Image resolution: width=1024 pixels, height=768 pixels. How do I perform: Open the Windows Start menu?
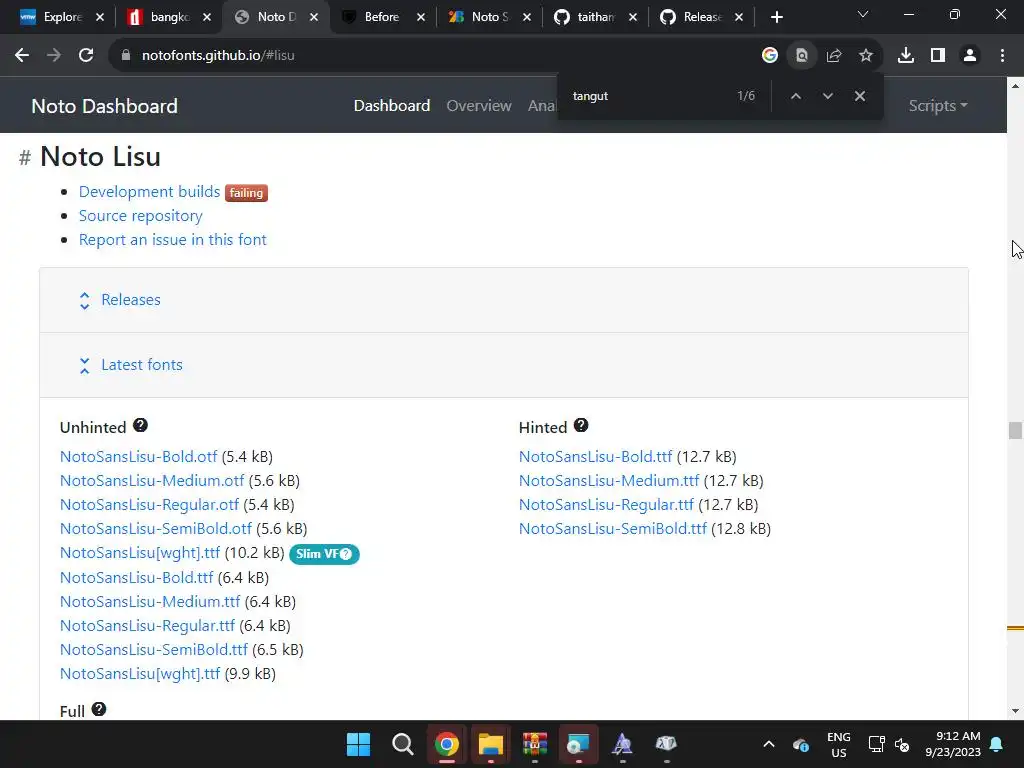click(358, 744)
